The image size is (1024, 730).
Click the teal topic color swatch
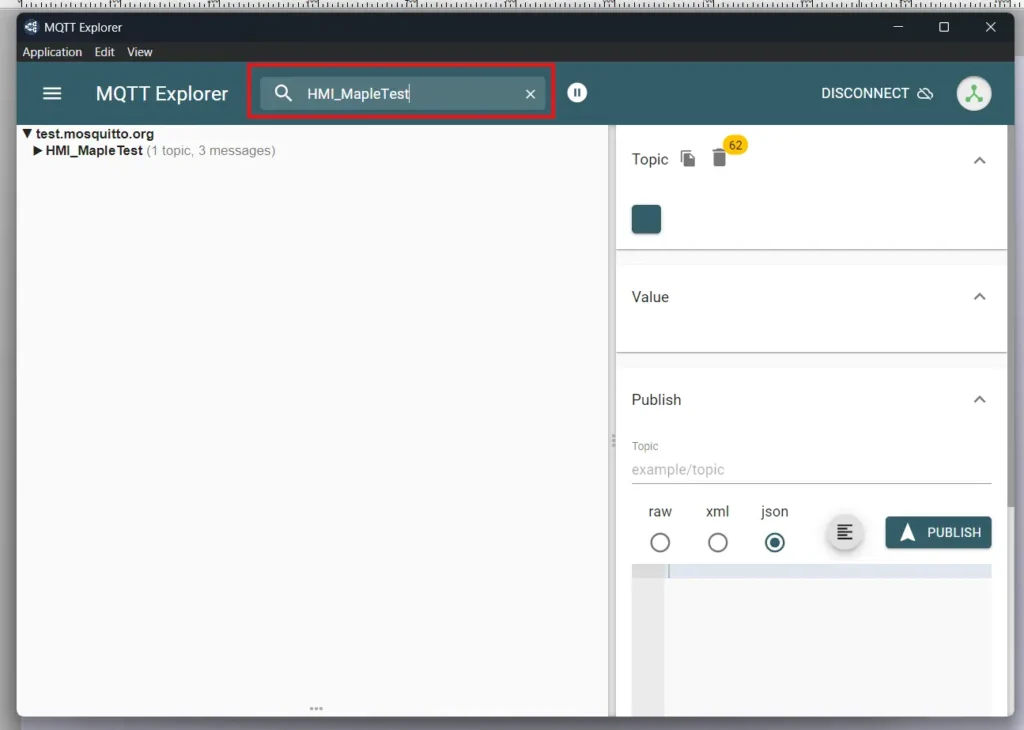click(x=646, y=219)
